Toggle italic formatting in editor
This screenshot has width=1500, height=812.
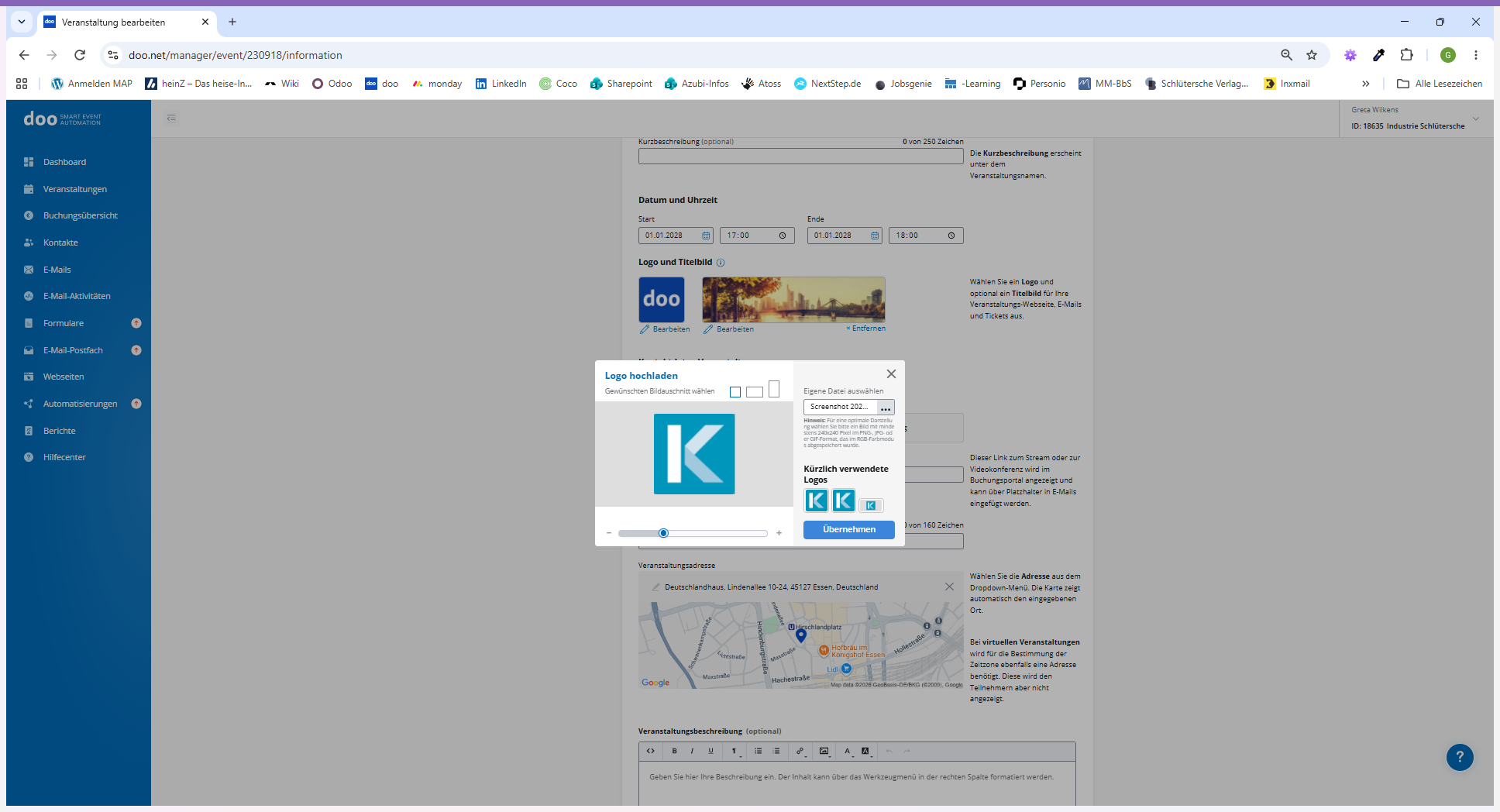[x=692, y=751]
